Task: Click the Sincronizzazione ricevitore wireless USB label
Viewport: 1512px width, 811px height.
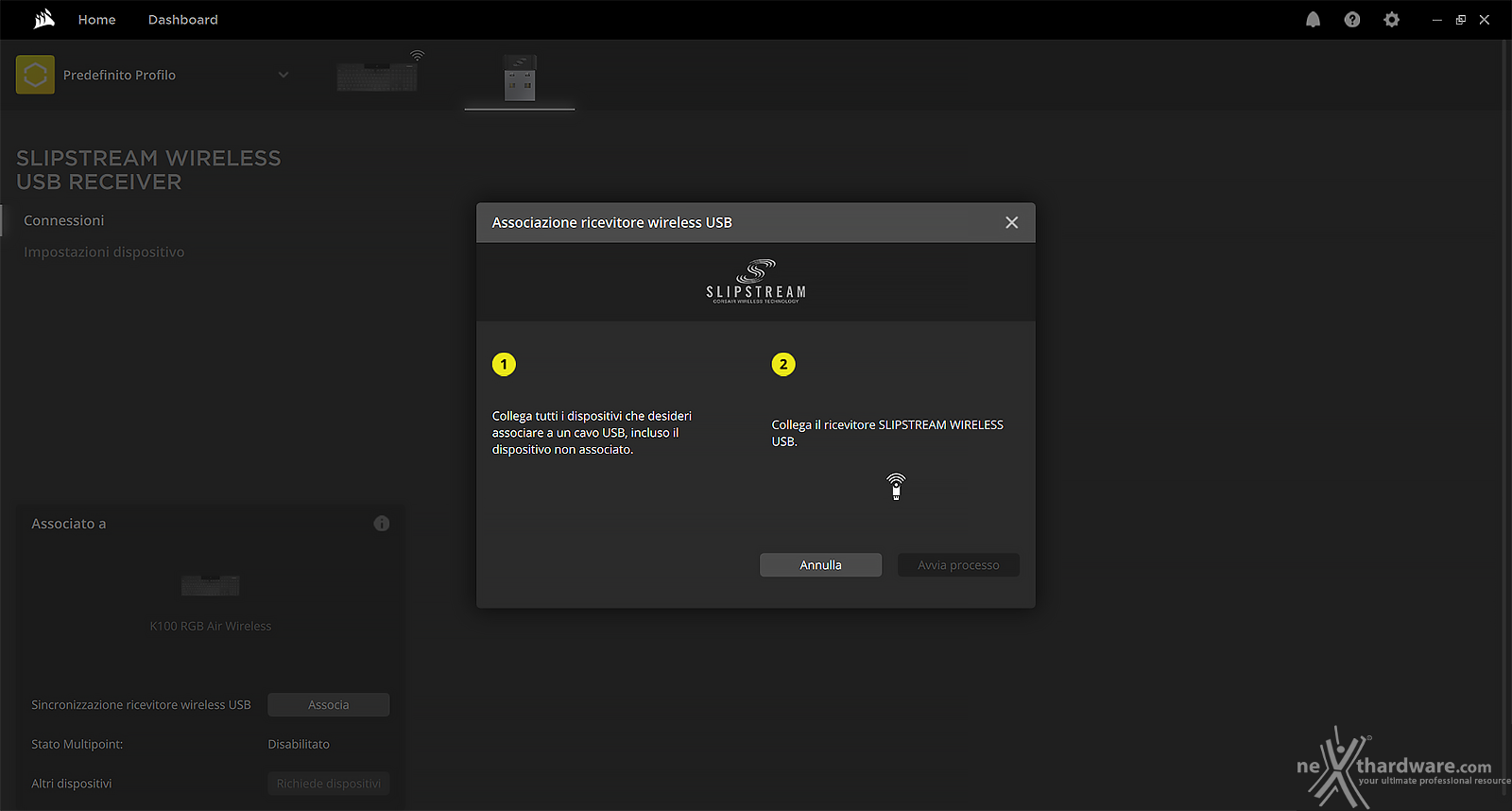Action: (x=141, y=705)
